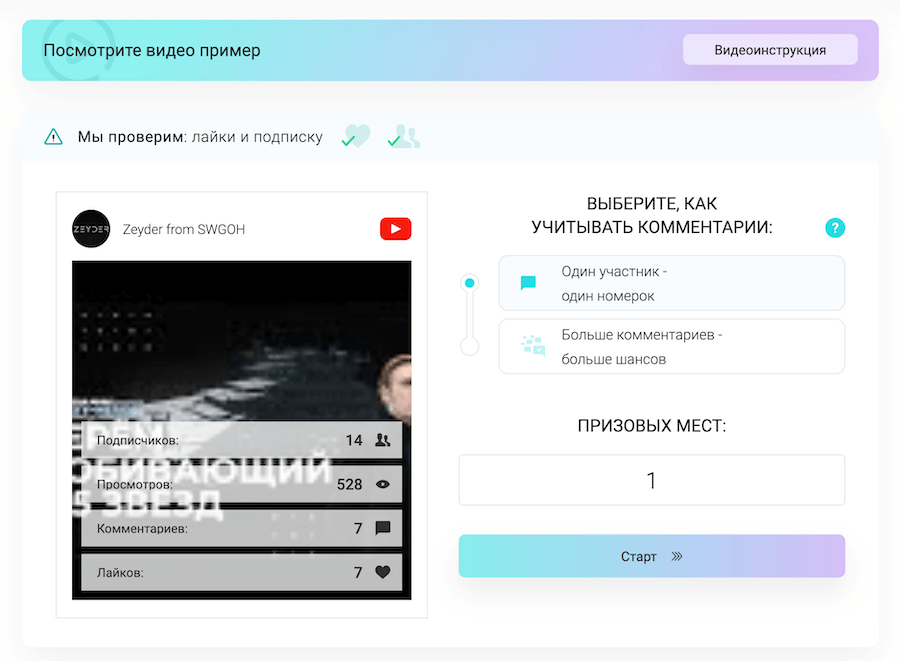Viewport: 900px width, 661px height.
Task: Click the Подписчиков: 14 stat row
Action: tap(242, 440)
